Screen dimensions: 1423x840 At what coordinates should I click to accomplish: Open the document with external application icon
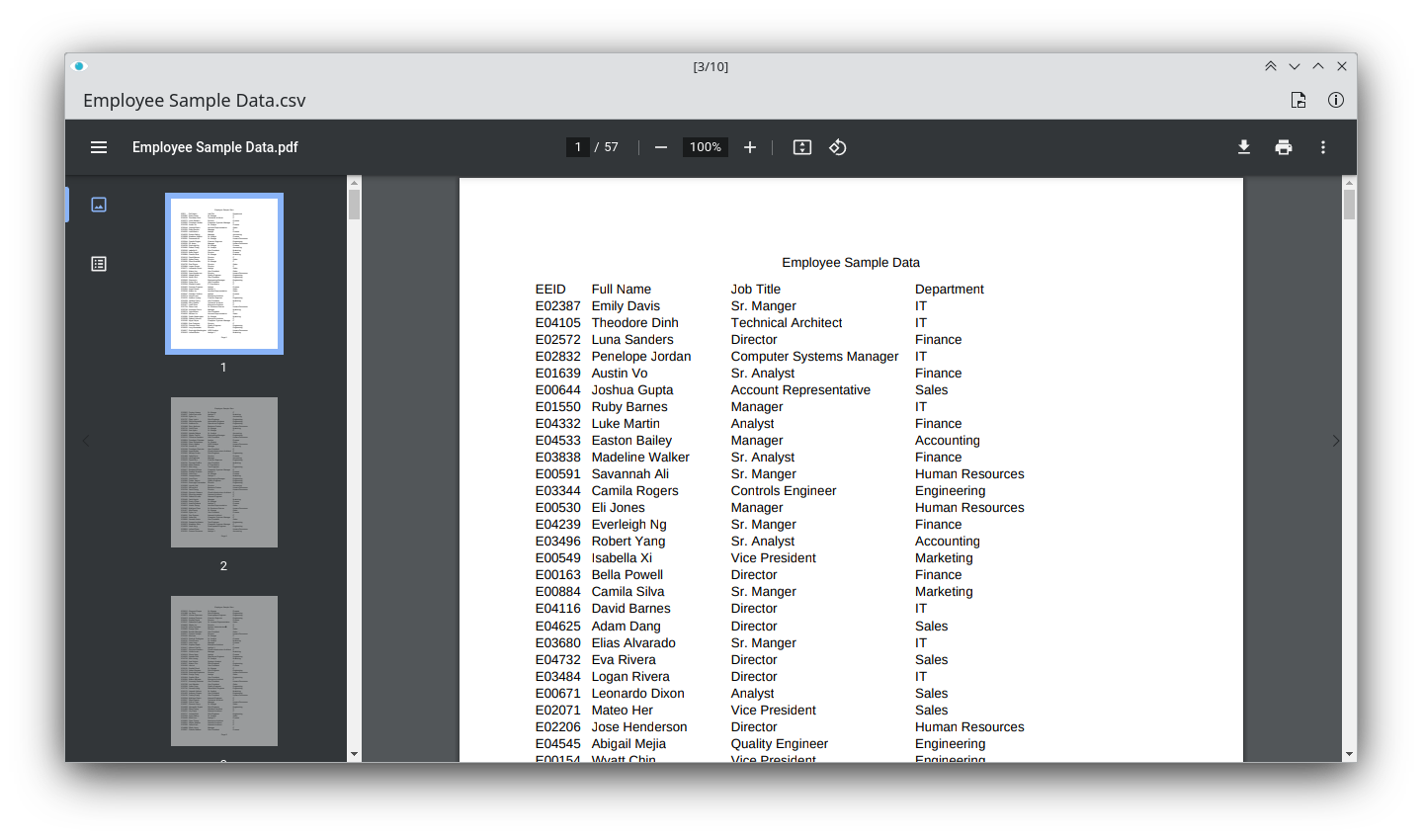tap(1298, 100)
